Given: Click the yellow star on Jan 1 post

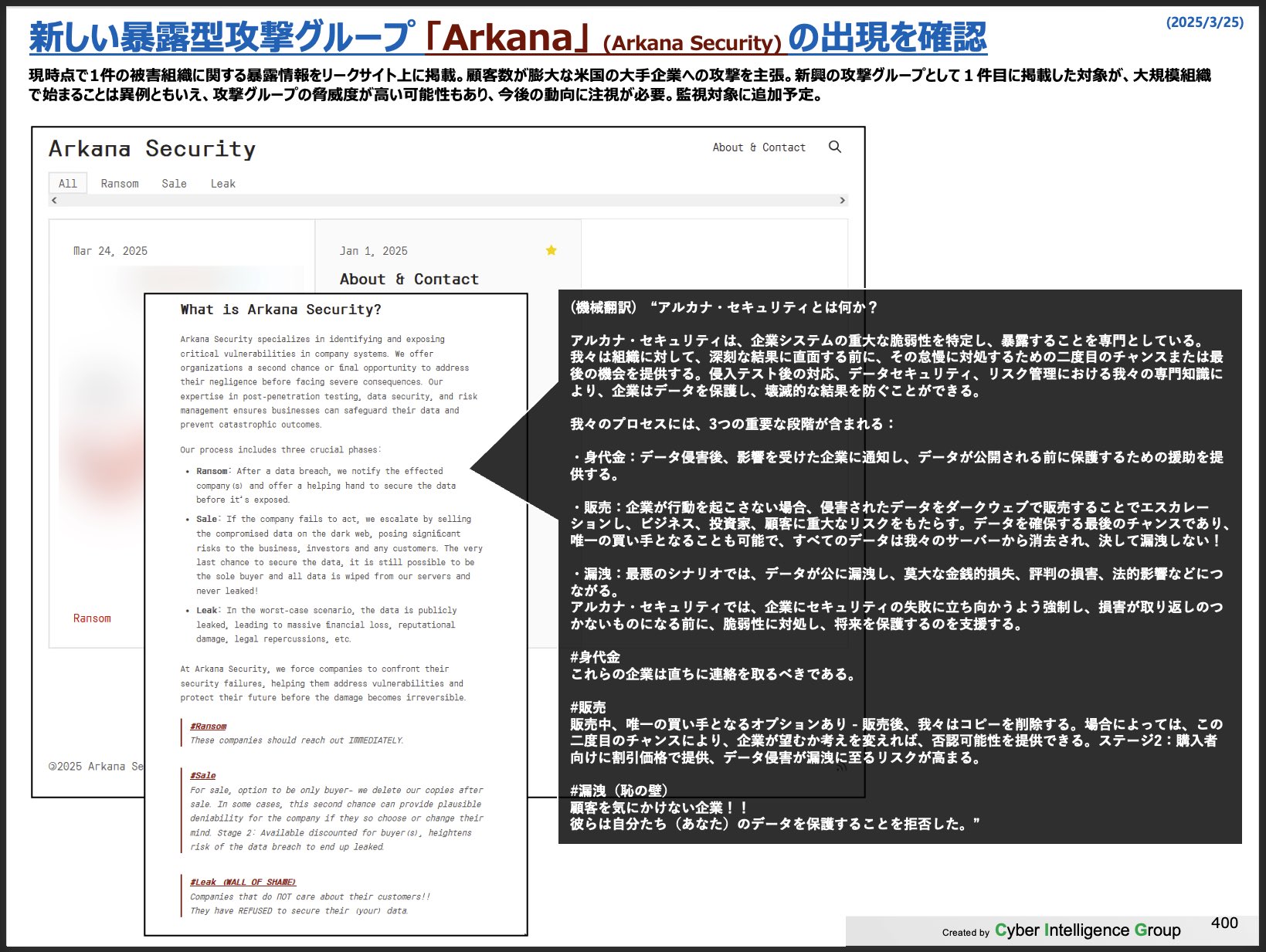Looking at the screenshot, I should pyautogui.click(x=551, y=250).
